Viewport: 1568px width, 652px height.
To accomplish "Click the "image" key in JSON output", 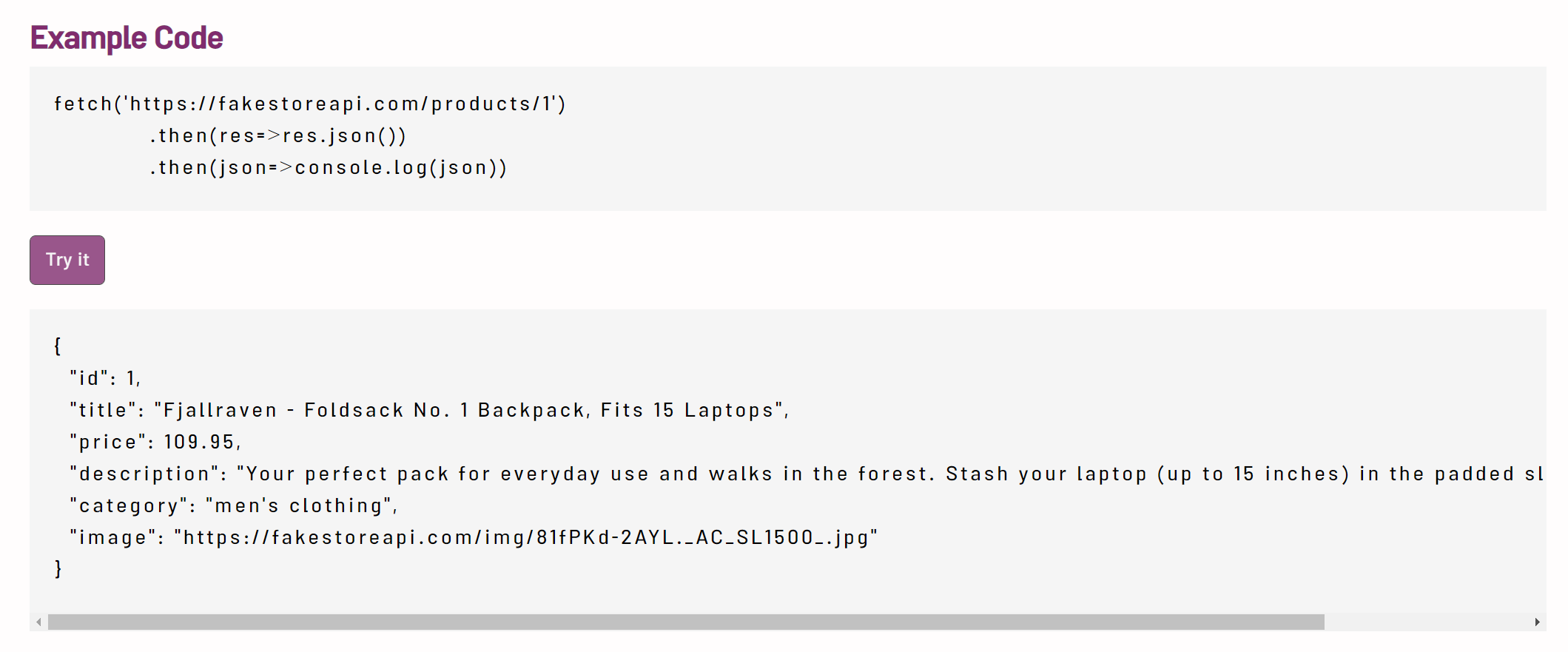I will click(x=112, y=537).
